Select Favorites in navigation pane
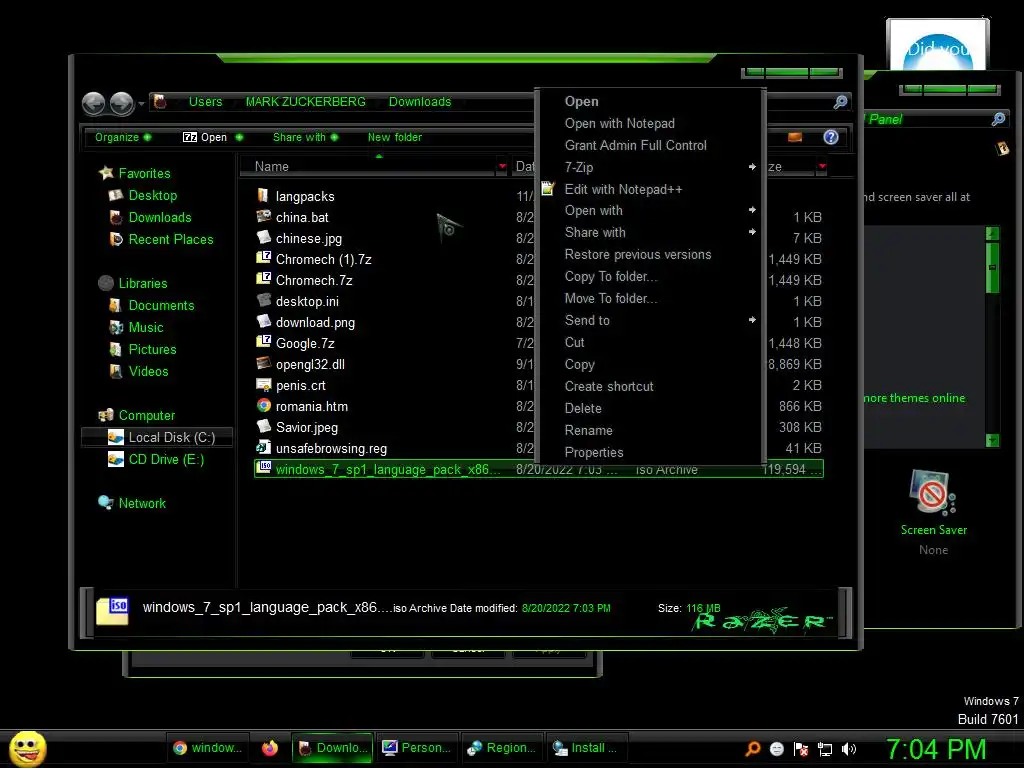Image resolution: width=1024 pixels, height=768 pixels. coord(135,173)
